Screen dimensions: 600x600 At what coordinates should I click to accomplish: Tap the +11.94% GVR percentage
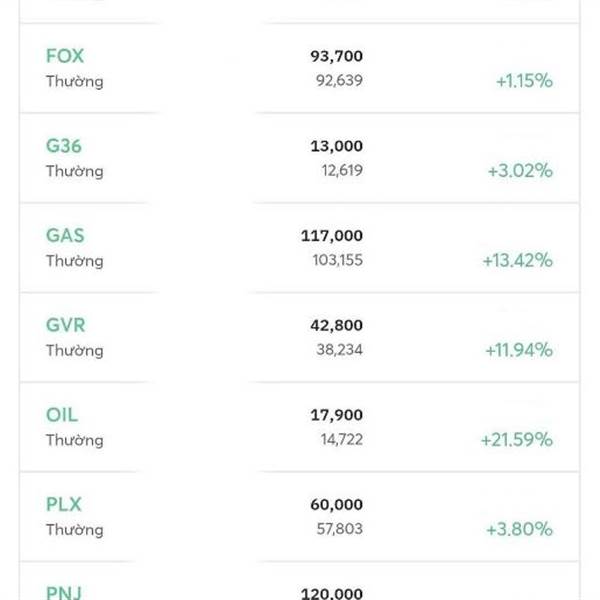517,350
